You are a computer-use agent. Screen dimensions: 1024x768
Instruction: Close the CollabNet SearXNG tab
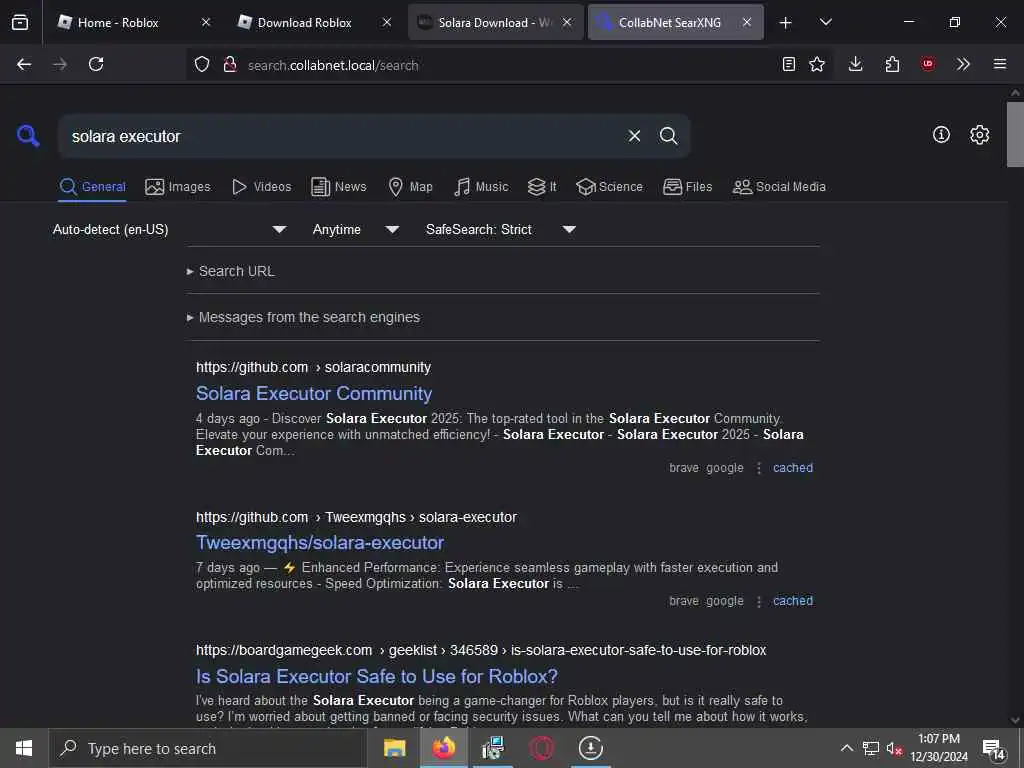[746, 22]
